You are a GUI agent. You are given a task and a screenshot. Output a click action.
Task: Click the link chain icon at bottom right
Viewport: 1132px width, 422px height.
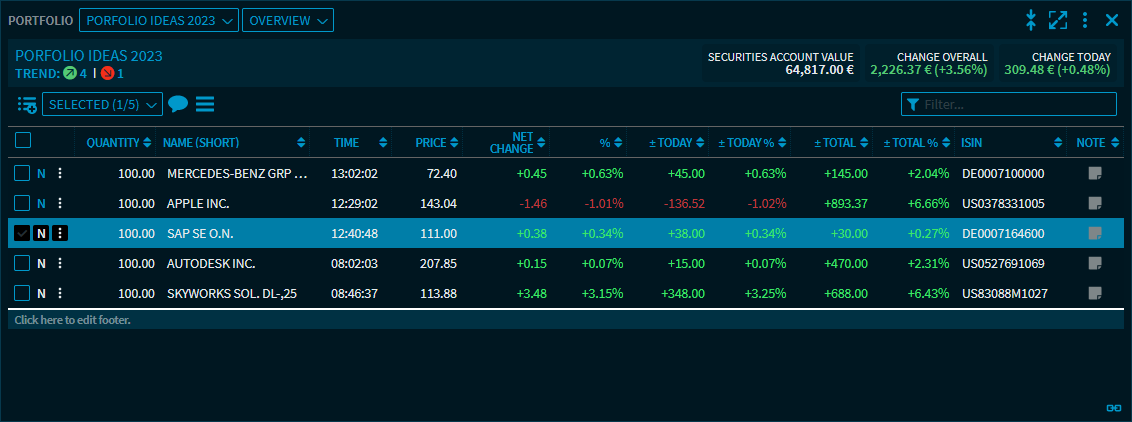tap(1113, 408)
